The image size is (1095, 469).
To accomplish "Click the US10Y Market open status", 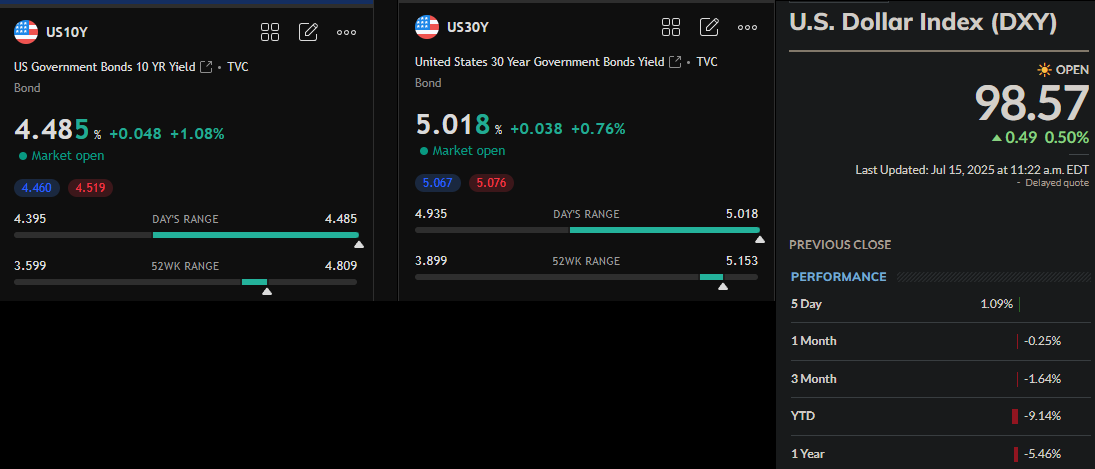I will point(61,156).
